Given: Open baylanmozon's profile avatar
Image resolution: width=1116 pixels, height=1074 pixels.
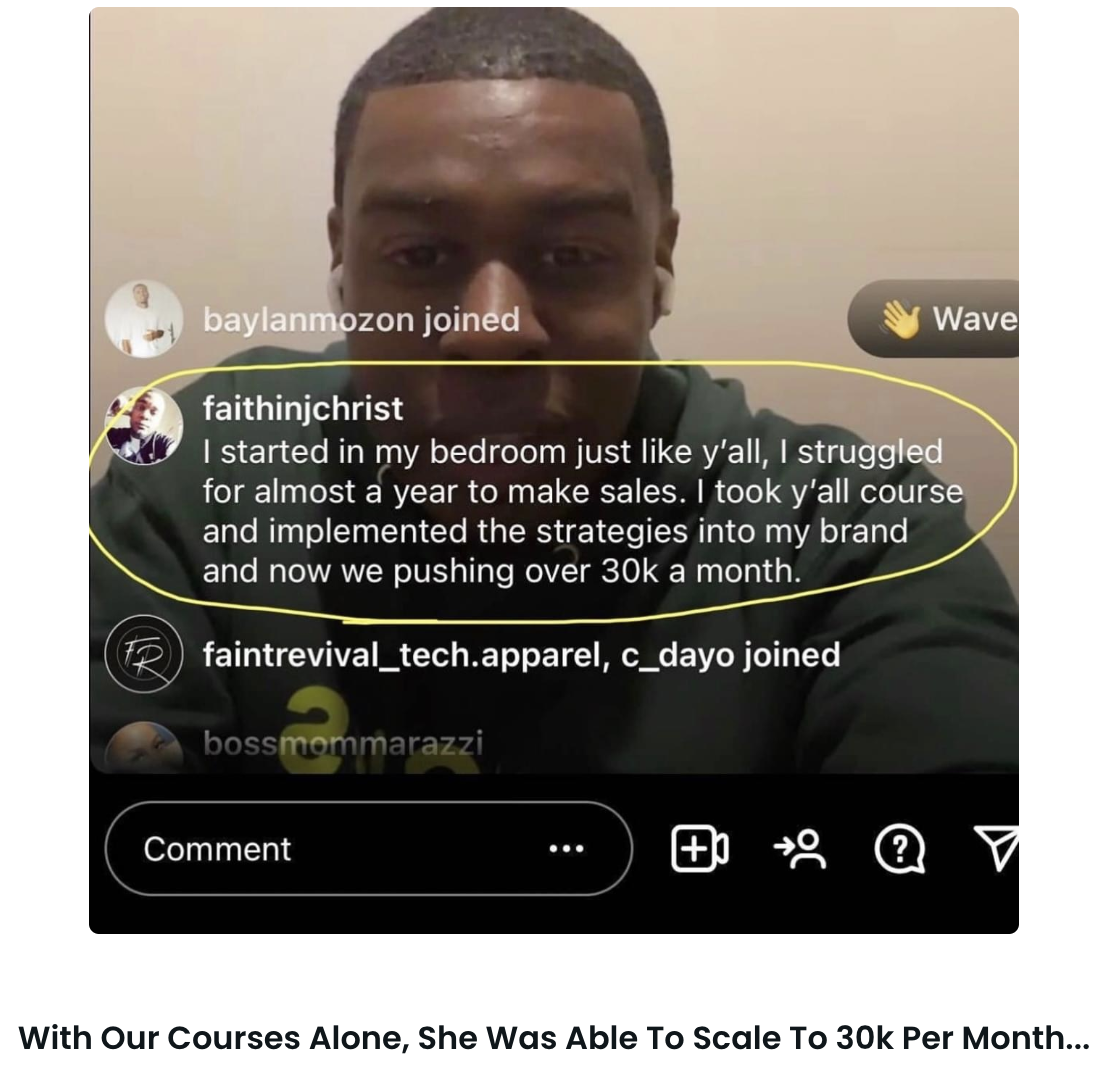Looking at the screenshot, I should tap(144, 319).
